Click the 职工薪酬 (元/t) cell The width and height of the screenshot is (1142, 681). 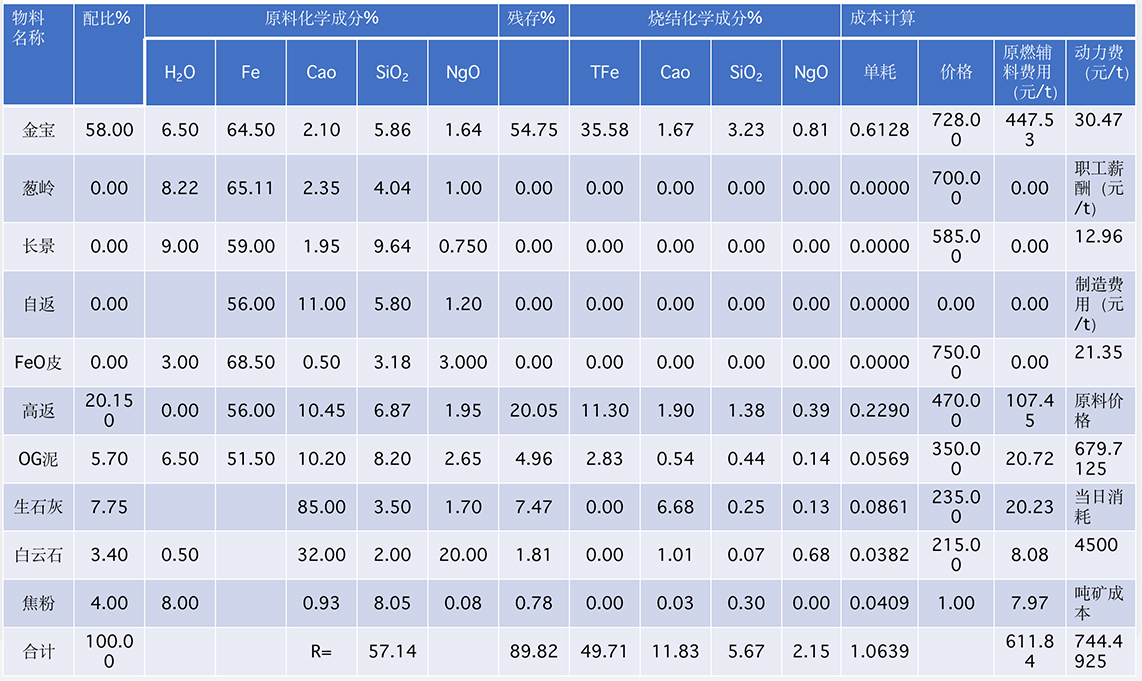tap(1102, 188)
